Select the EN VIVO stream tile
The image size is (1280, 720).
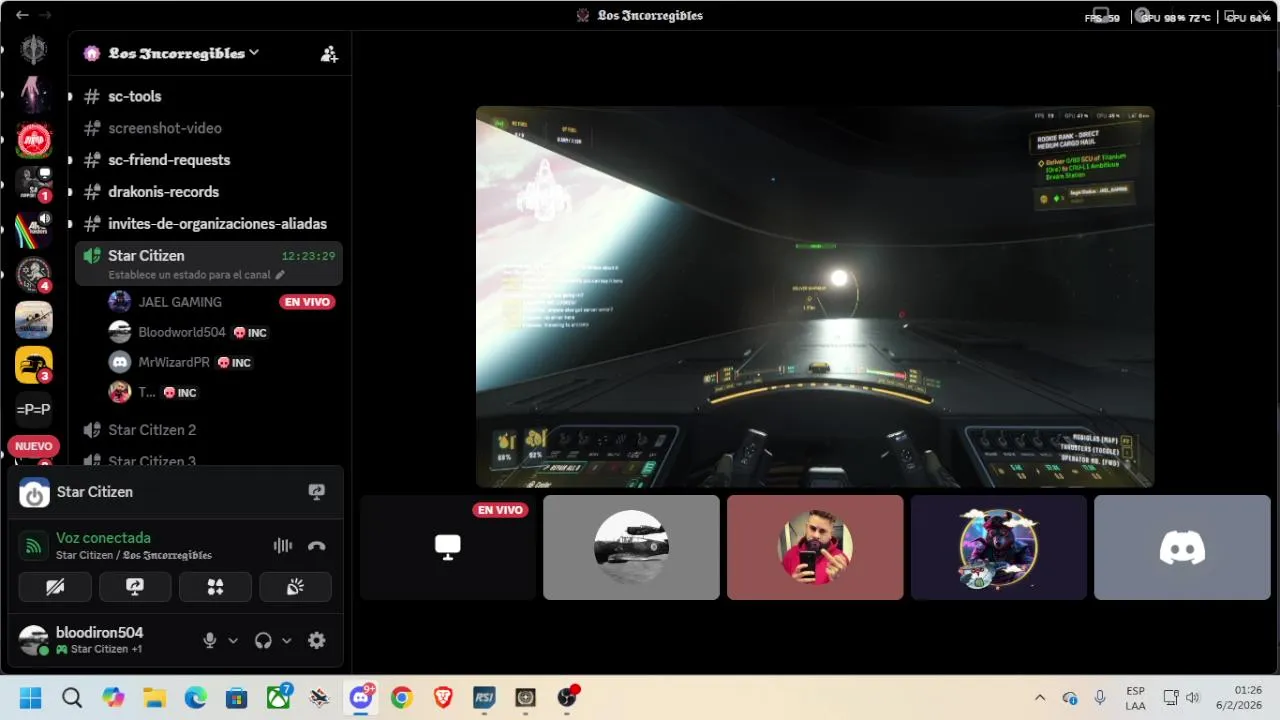click(448, 548)
